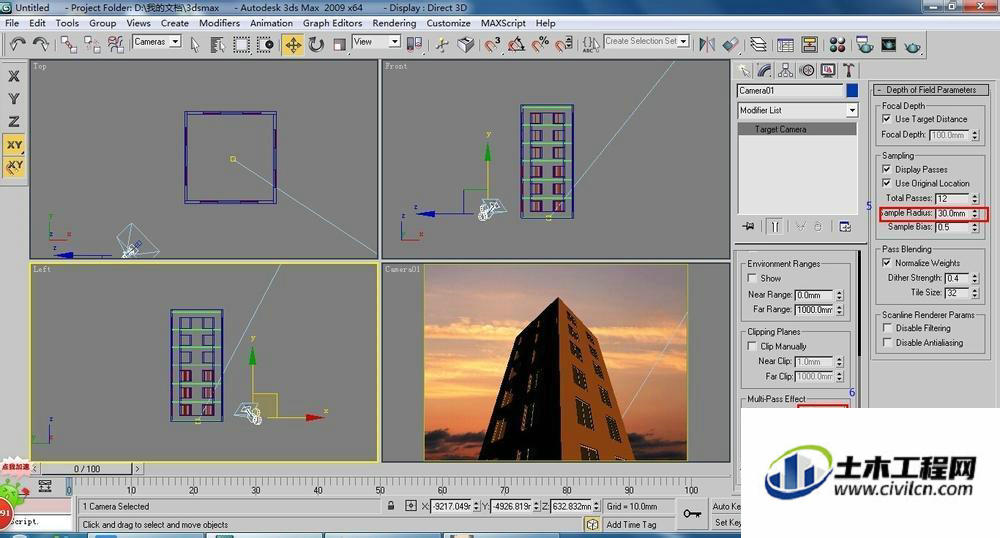Open the Layer Manager icon
The width and height of the screenshot is (1000, 538).
click(758, 44)
